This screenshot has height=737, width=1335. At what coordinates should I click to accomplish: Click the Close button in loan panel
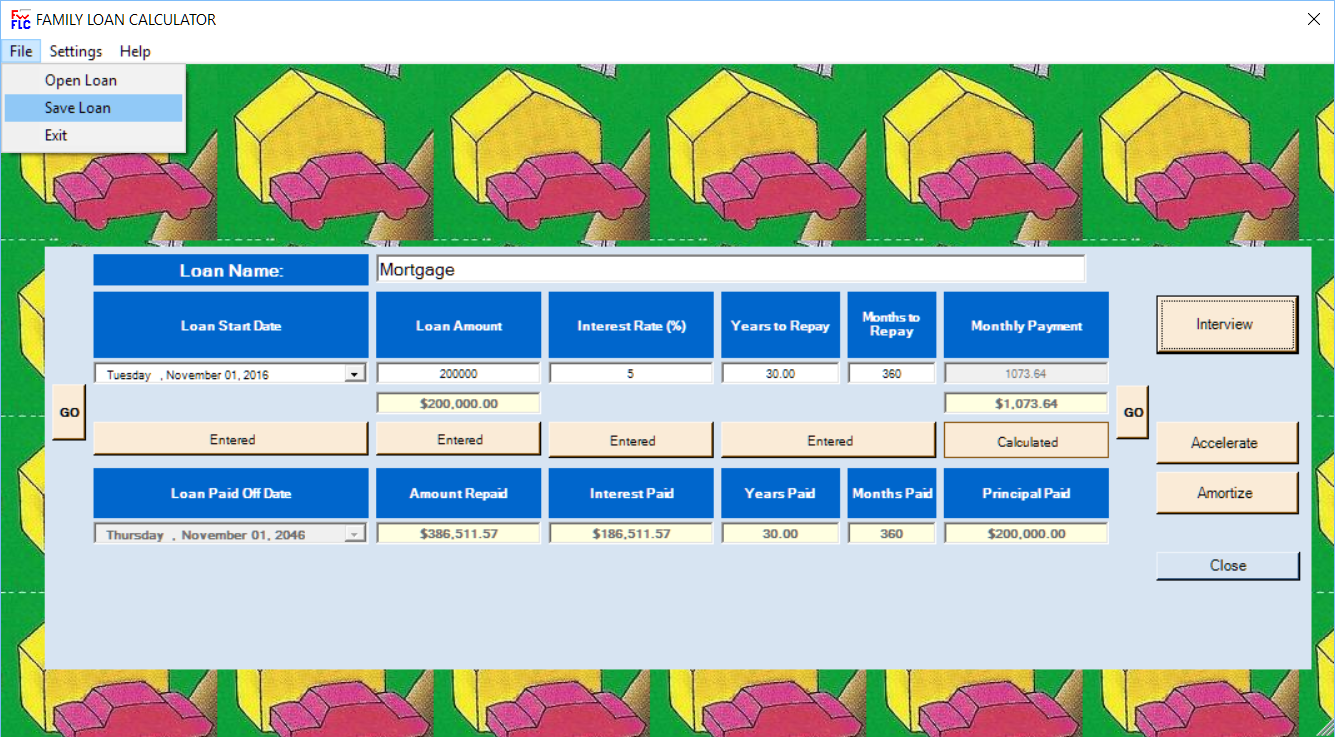click(1227, 565)
